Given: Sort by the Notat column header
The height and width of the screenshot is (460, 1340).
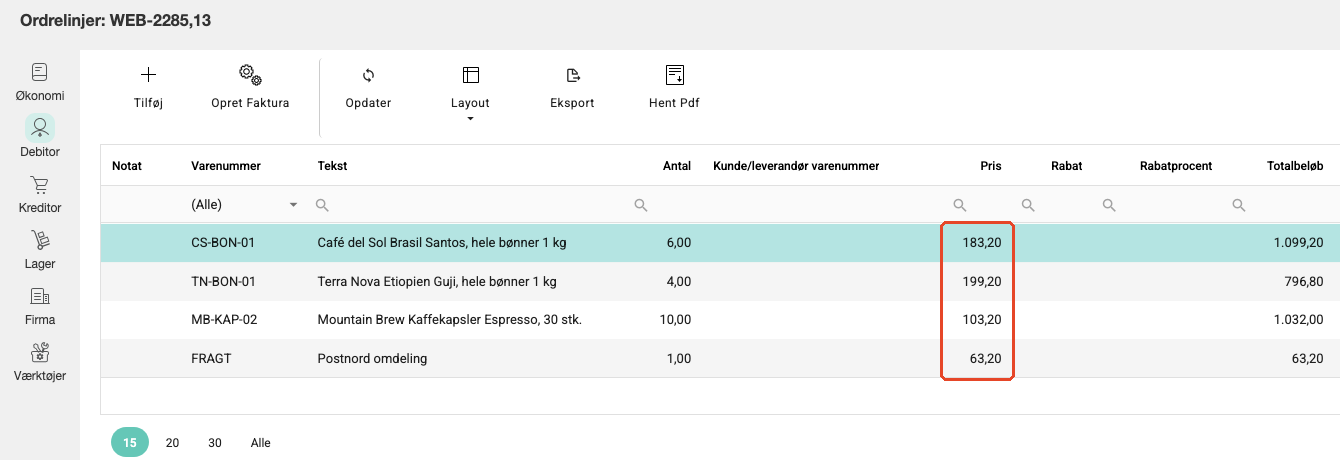Looking at the screenshot, I should tap(127, 166).
